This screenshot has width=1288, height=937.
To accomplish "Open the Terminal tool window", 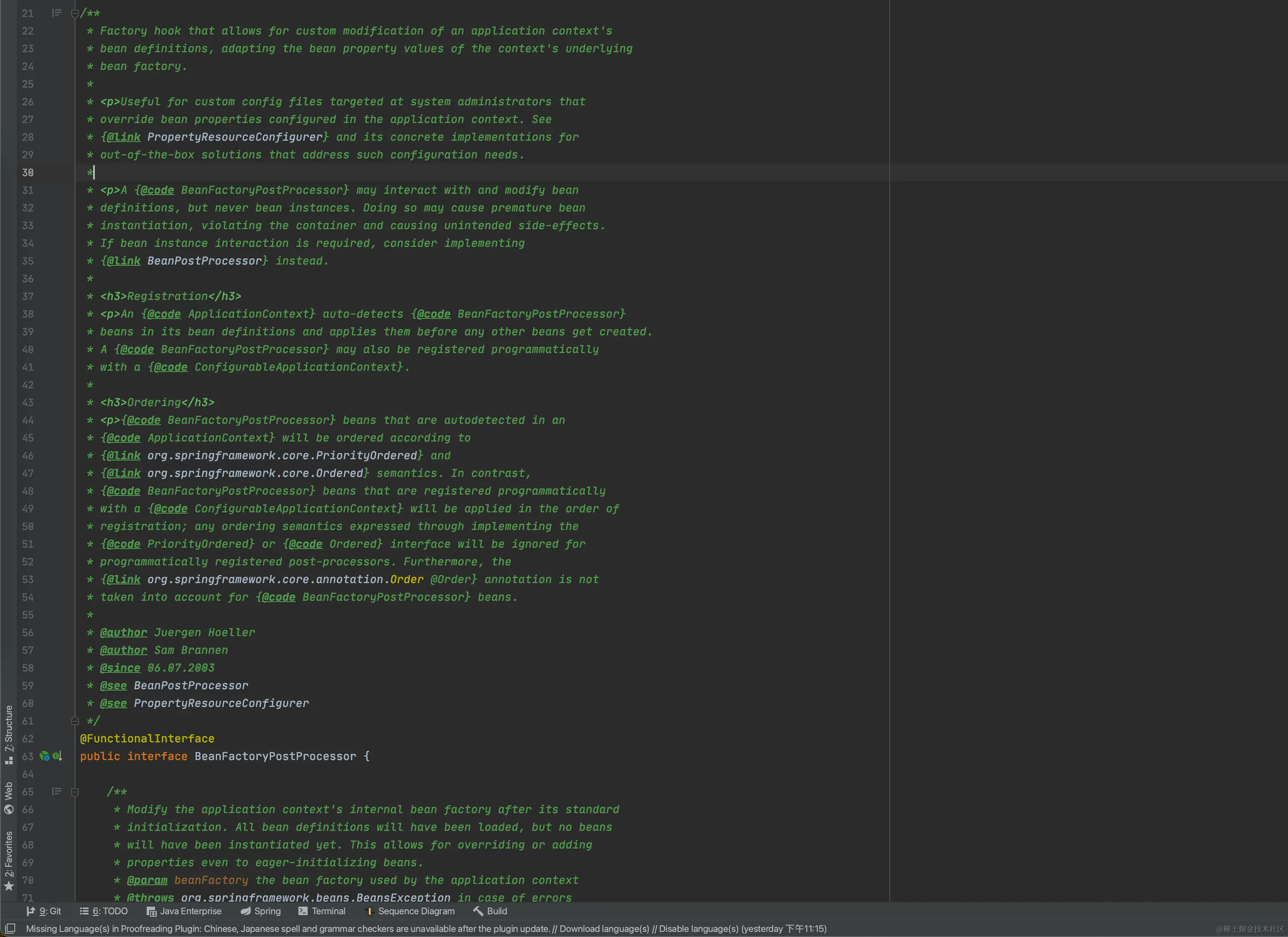I will [322, 911].
